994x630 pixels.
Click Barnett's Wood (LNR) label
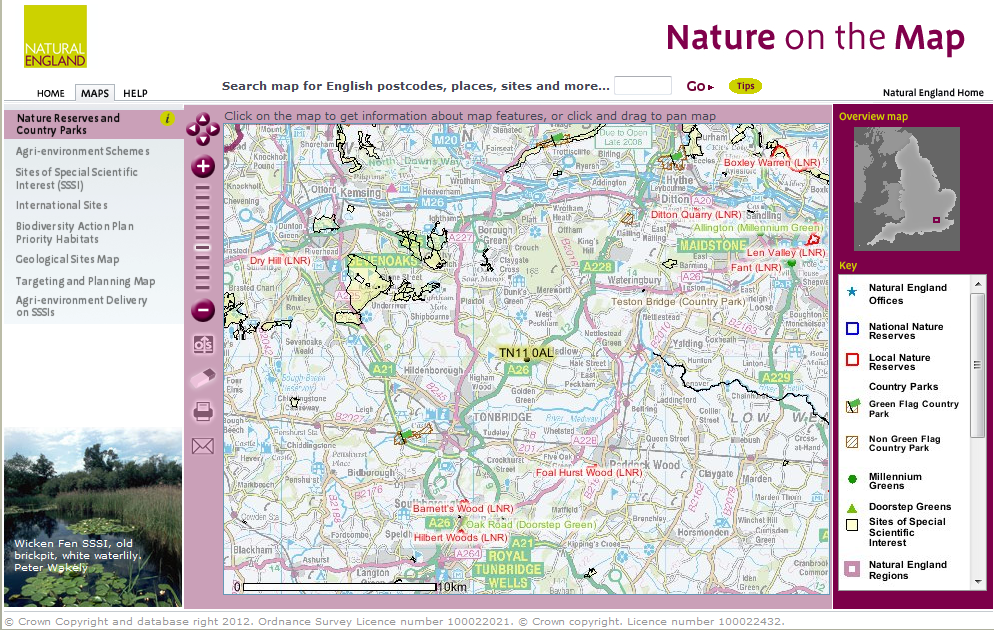click(463, 508)
